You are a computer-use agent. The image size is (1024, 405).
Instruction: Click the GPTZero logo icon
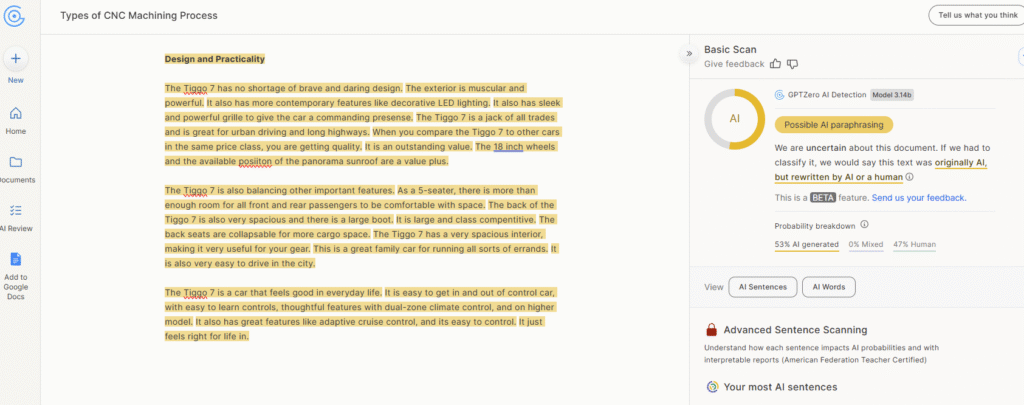click(x=15, y=16)
